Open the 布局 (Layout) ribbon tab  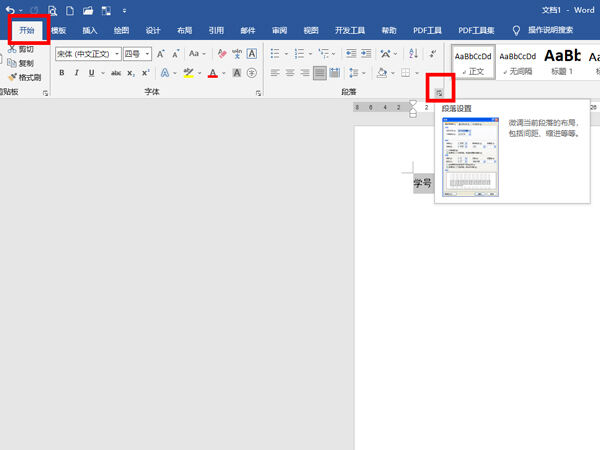coord(184,30)
